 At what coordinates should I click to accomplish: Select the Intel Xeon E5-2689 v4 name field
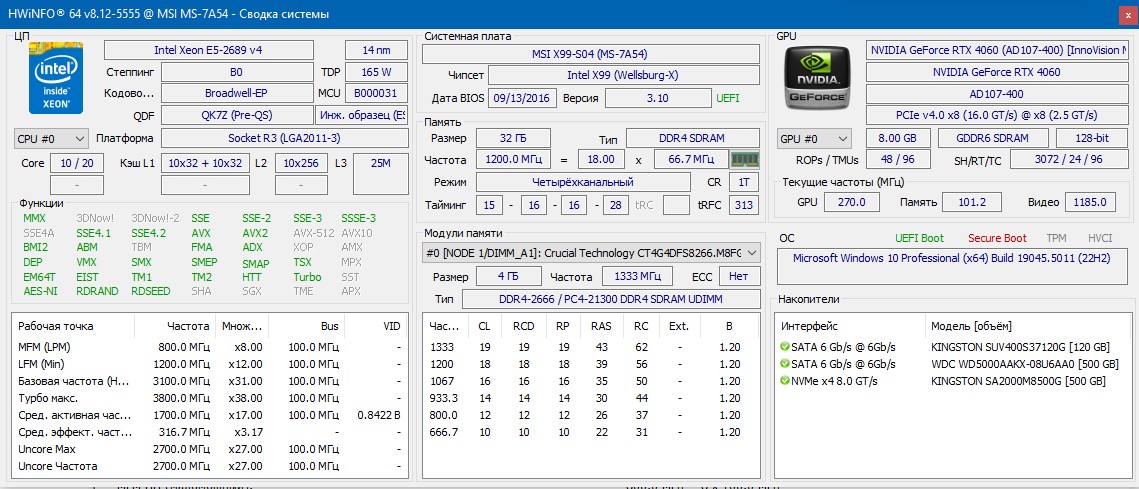pos(221,50)
